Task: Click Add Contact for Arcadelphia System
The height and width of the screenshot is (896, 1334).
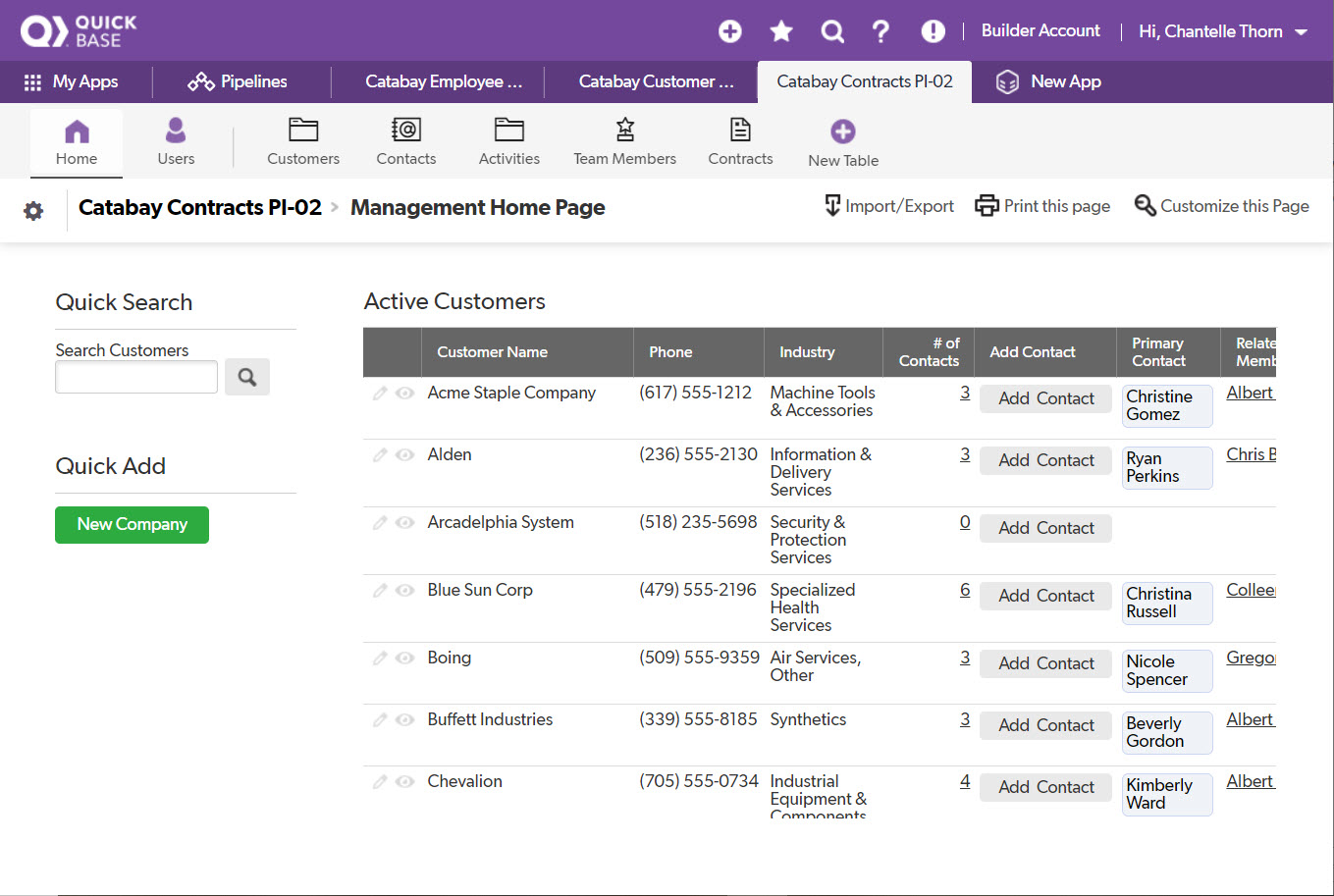Action: coord(1045,528)
